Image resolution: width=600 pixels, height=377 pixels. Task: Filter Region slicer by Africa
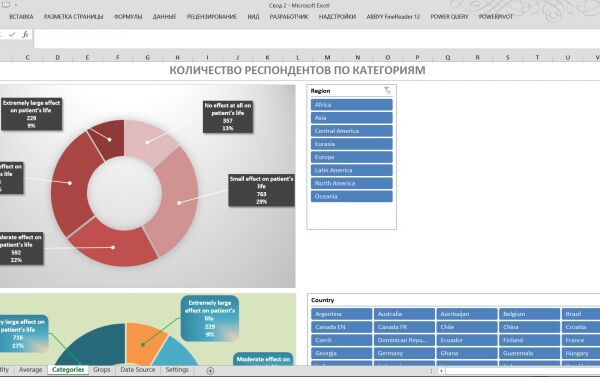coord(352,104)
